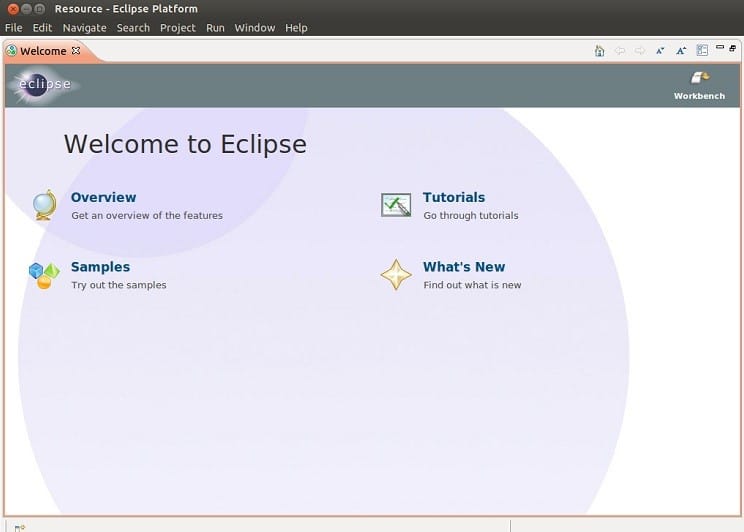Click 'Try out the samples' text
Viewport: 744px width, 532px height.
coord(119,285)
